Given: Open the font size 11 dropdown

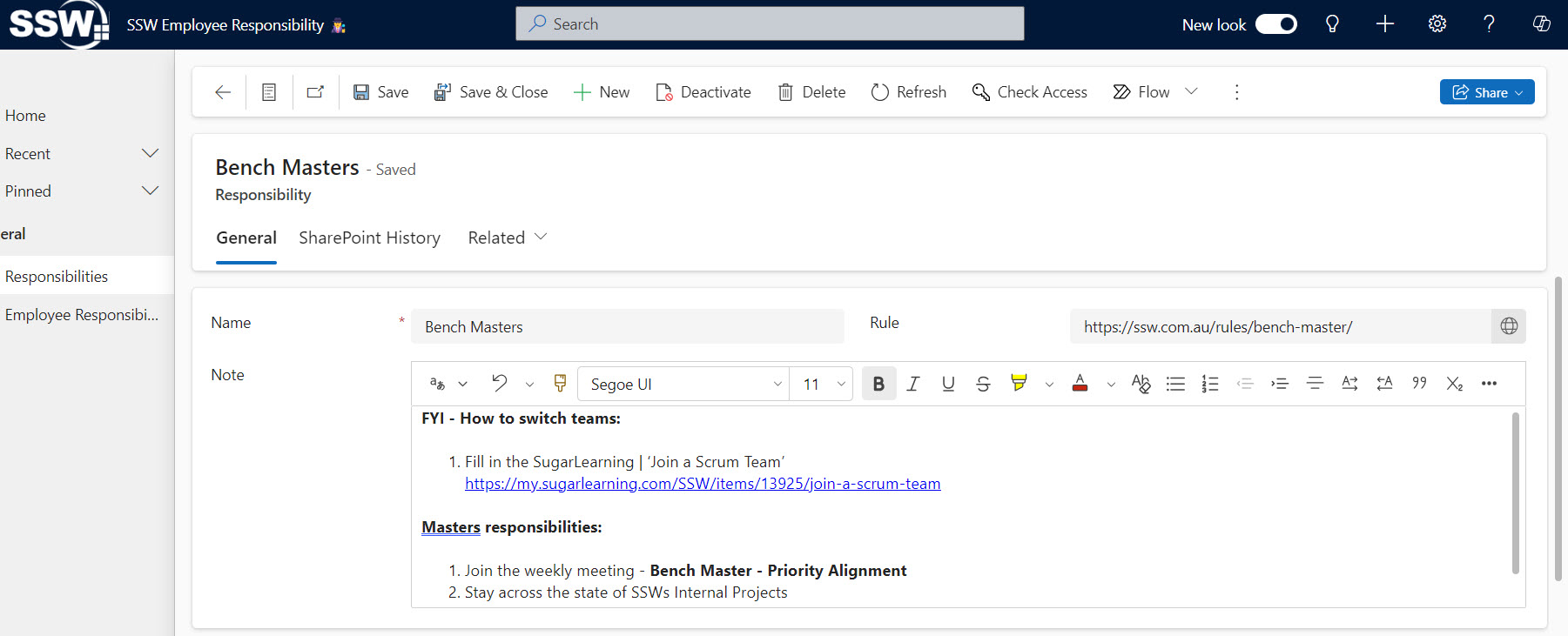Looking at the screenshot, I should (x=823, y=384).
